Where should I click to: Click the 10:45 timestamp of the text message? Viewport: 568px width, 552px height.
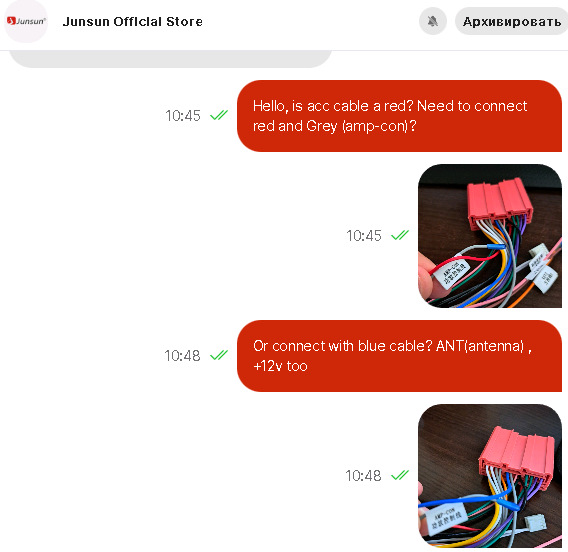(183, 116)
